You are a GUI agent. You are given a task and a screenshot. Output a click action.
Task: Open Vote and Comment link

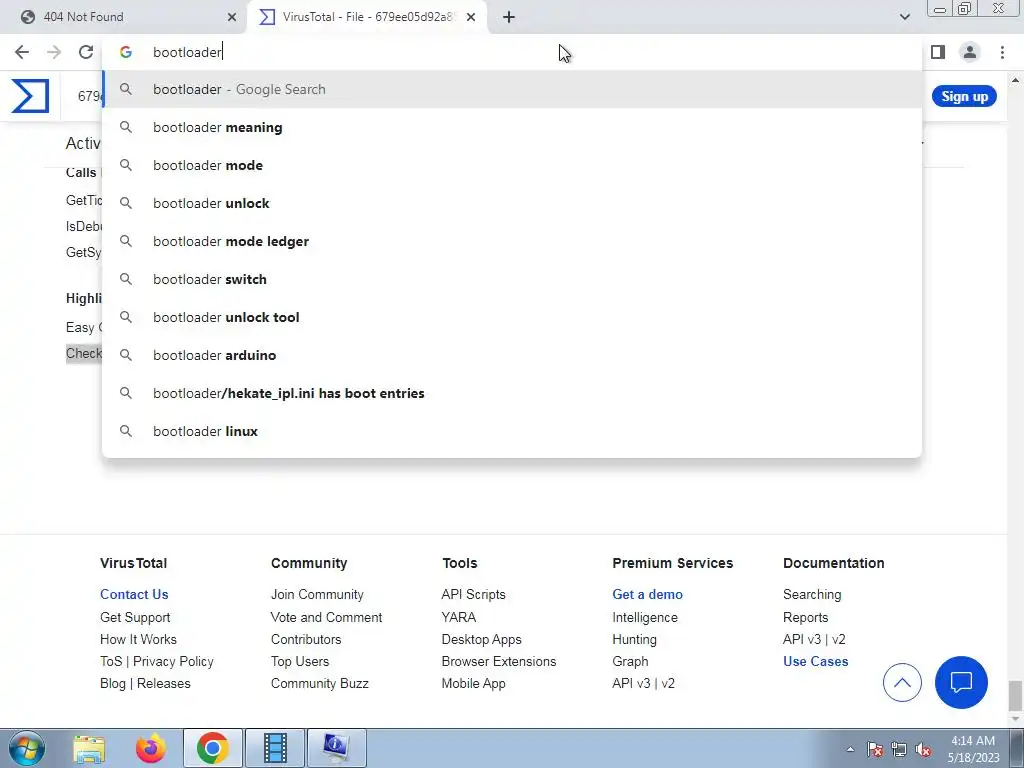(327, 617)
